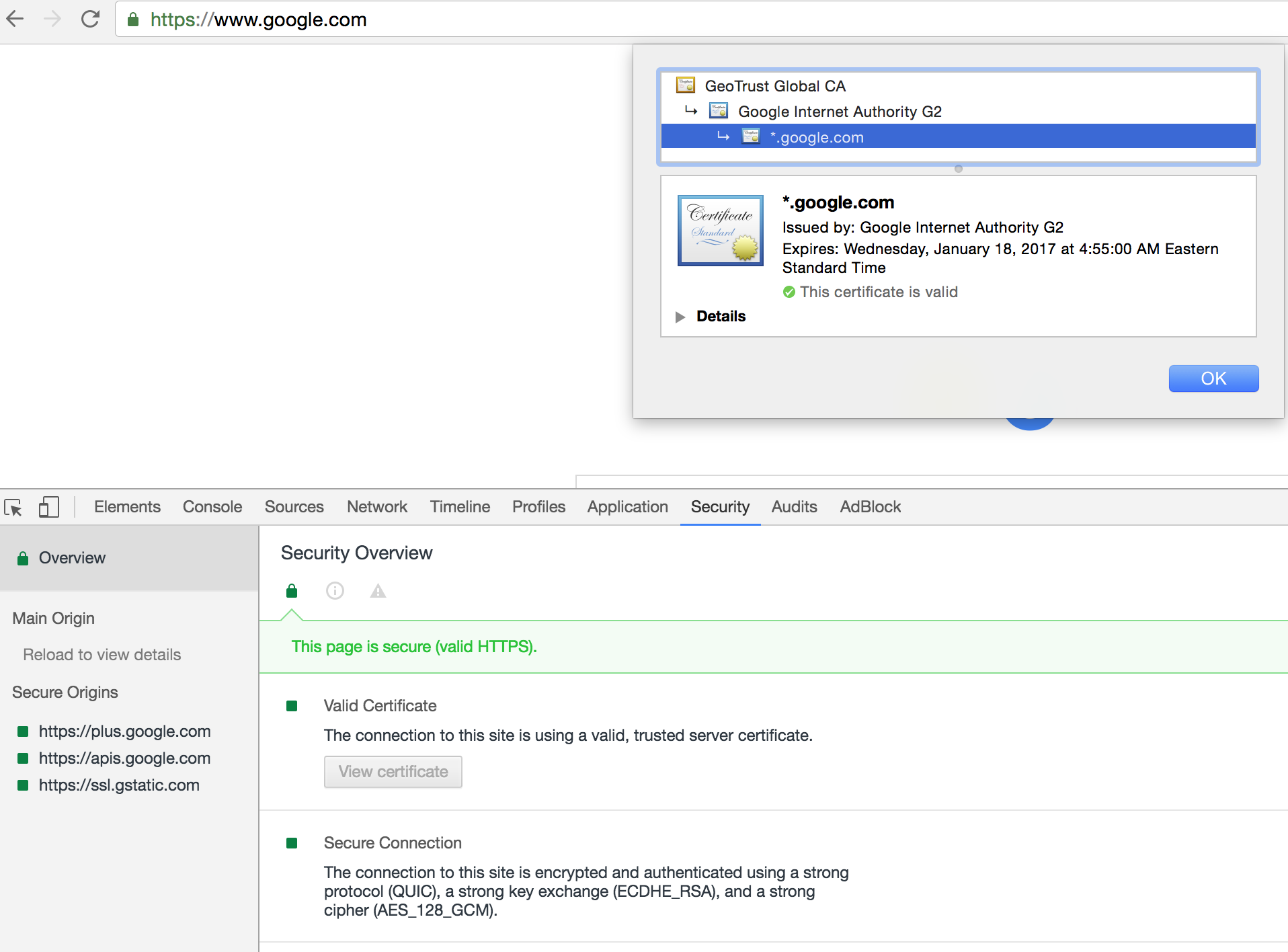Switch to the Application tab
Viewport: 1288px width, 952px height.
click(x=627, y=507)
